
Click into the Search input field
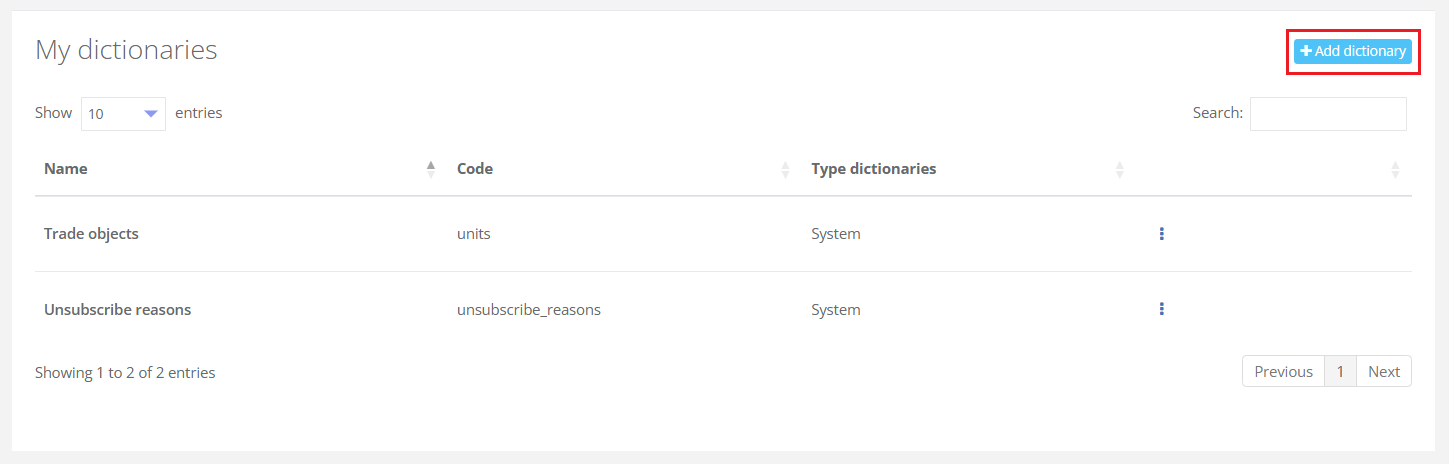[x=1327, y=114]
